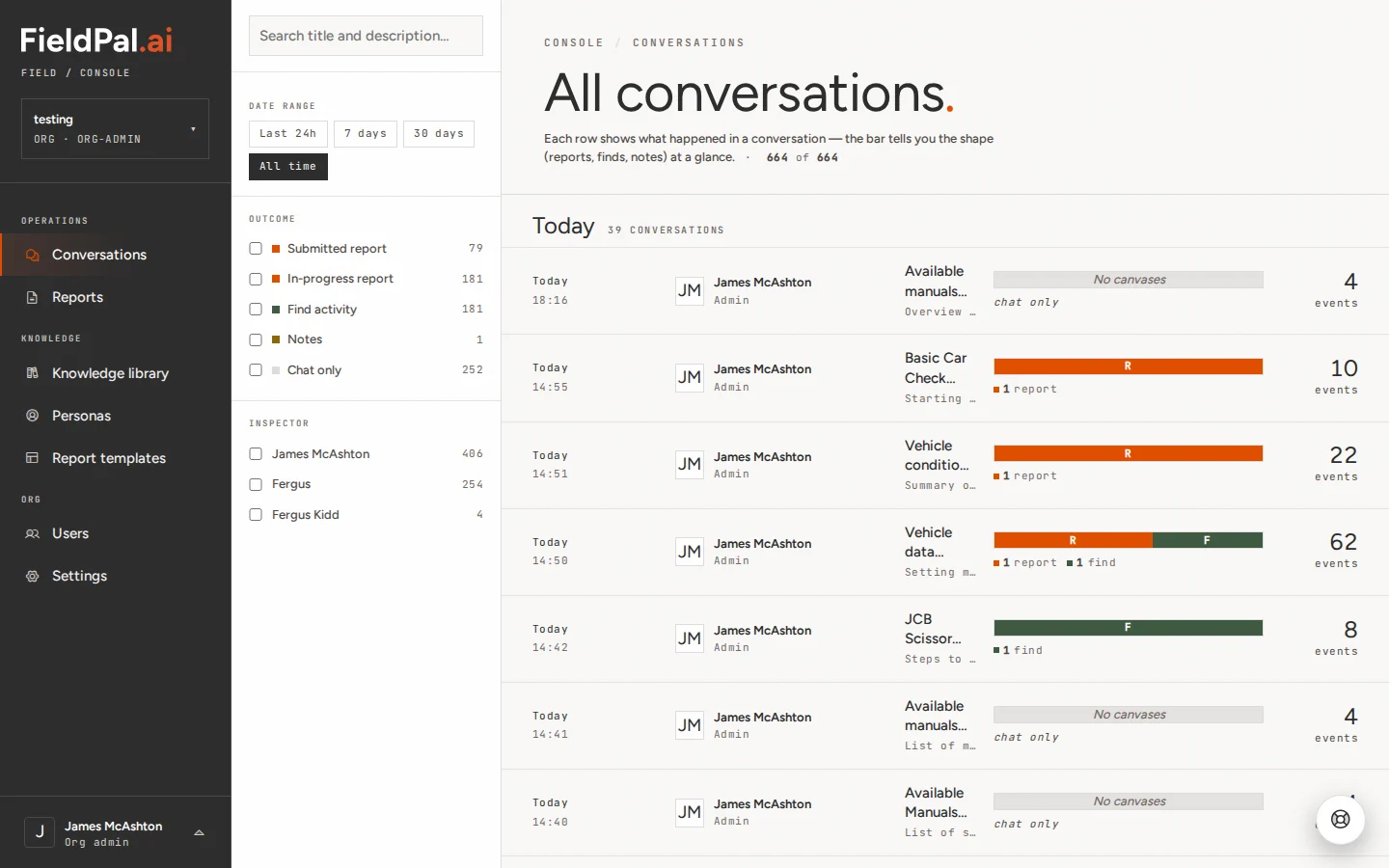Click the Conversations chat bubble icon
1389x868 pixels.
click(32, 255)
